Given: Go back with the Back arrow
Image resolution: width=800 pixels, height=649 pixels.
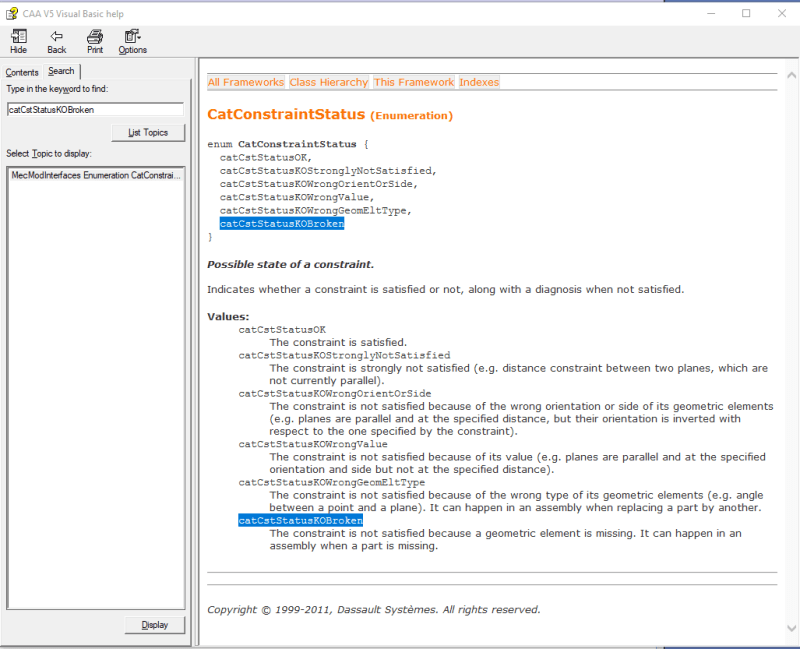Looking at the screenshot, I should pos(57,41).
